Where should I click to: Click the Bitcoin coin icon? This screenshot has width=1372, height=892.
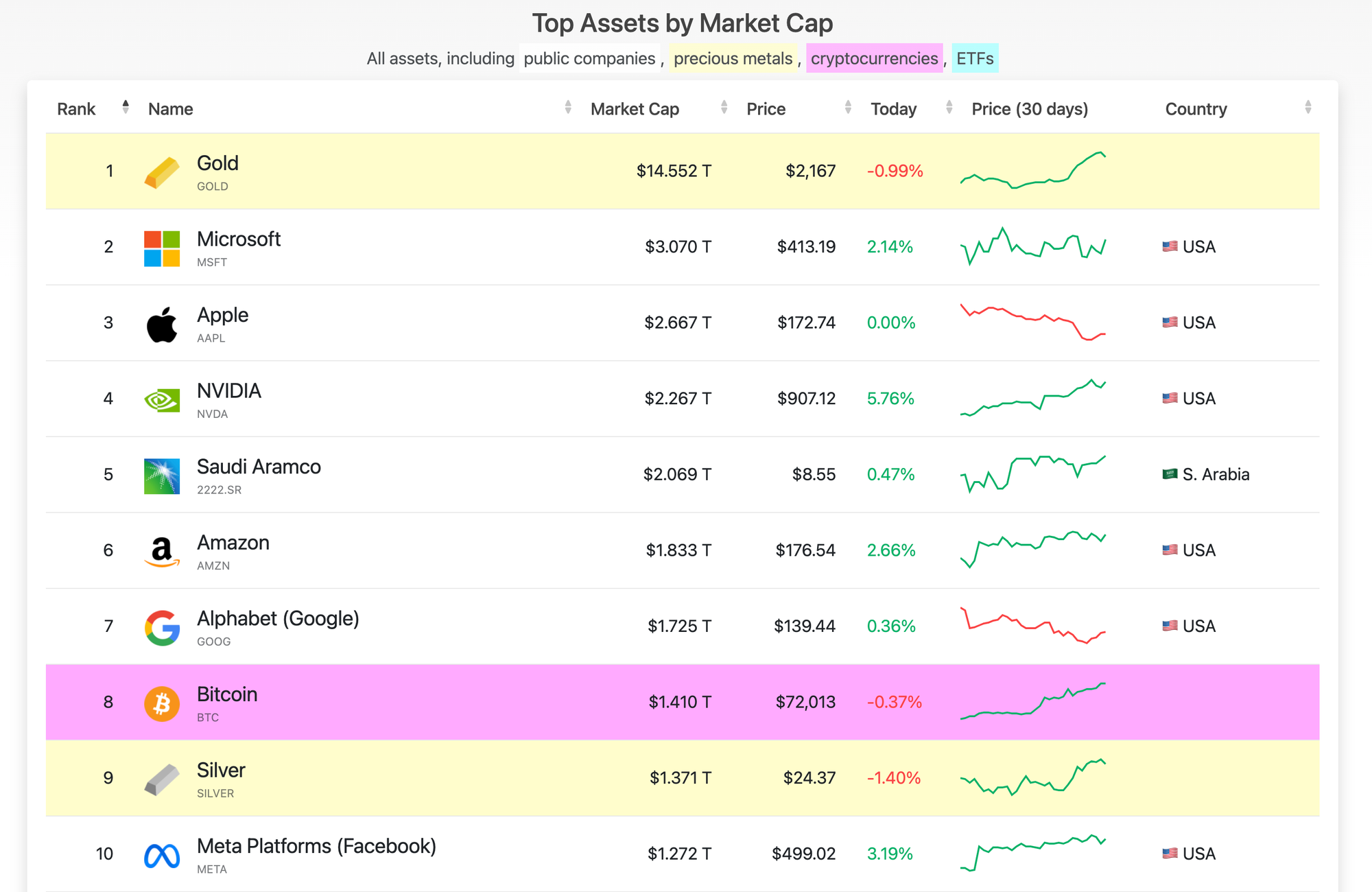tap(161, 703)
